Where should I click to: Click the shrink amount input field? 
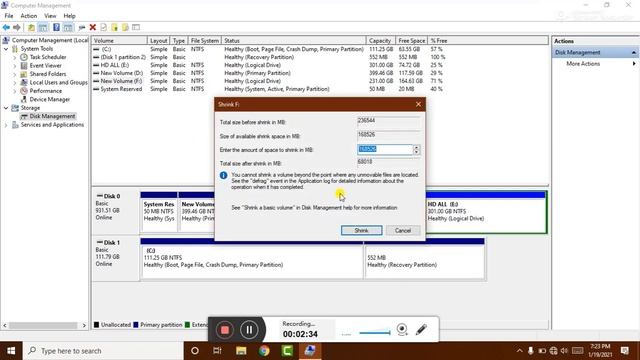coord(385,149)
